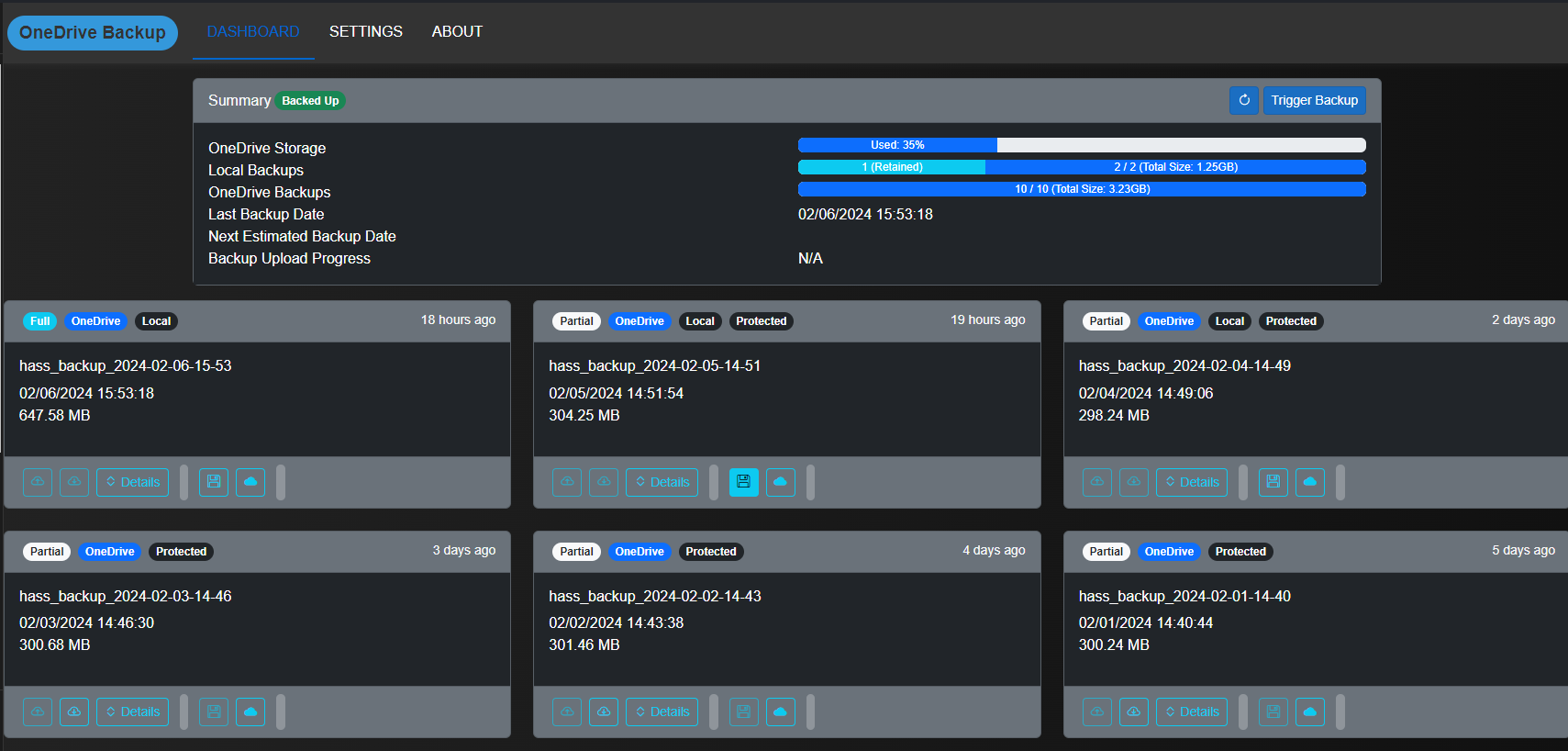Expand Details for hass_backup_2024-02-01-14-40

[1192, 712]
